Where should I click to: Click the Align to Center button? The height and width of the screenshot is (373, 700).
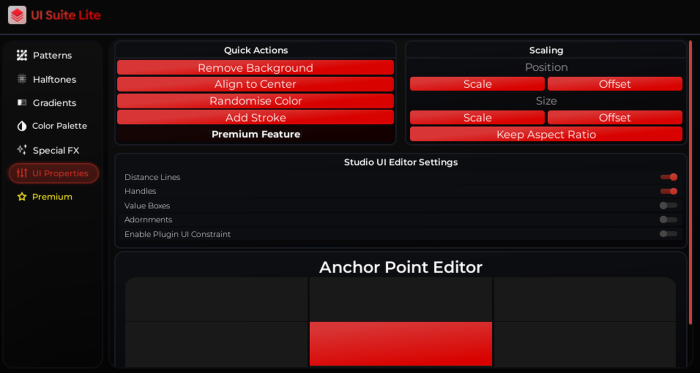click(255, 84)
